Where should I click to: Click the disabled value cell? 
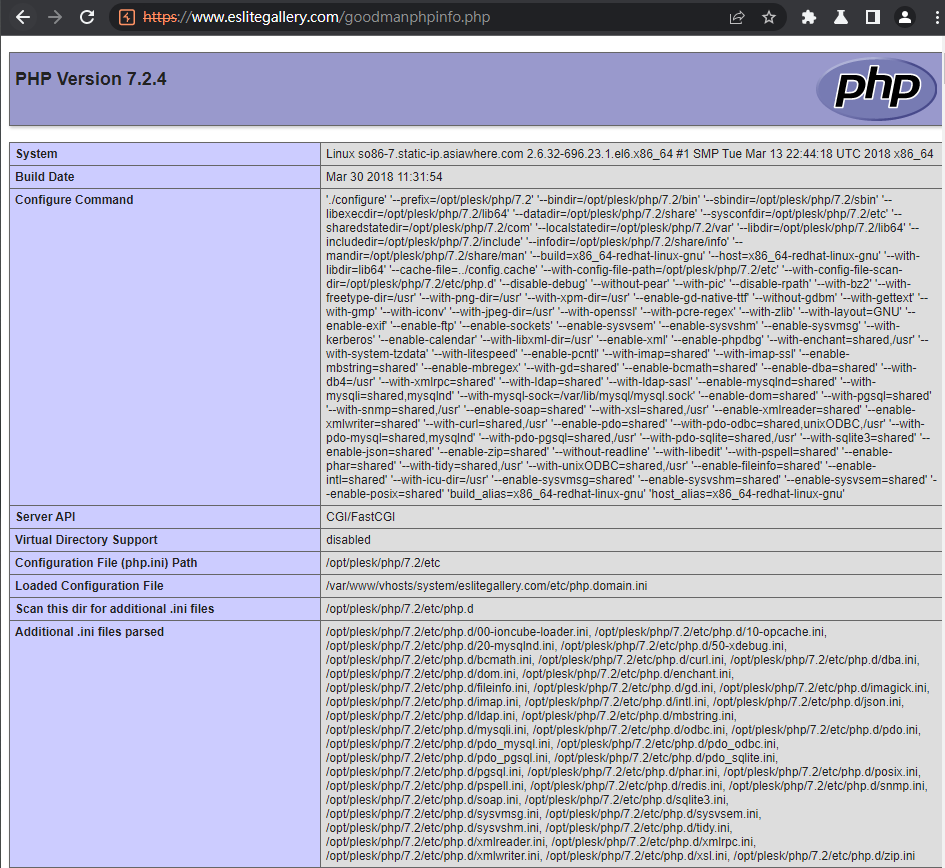click(x=348, y=539)
